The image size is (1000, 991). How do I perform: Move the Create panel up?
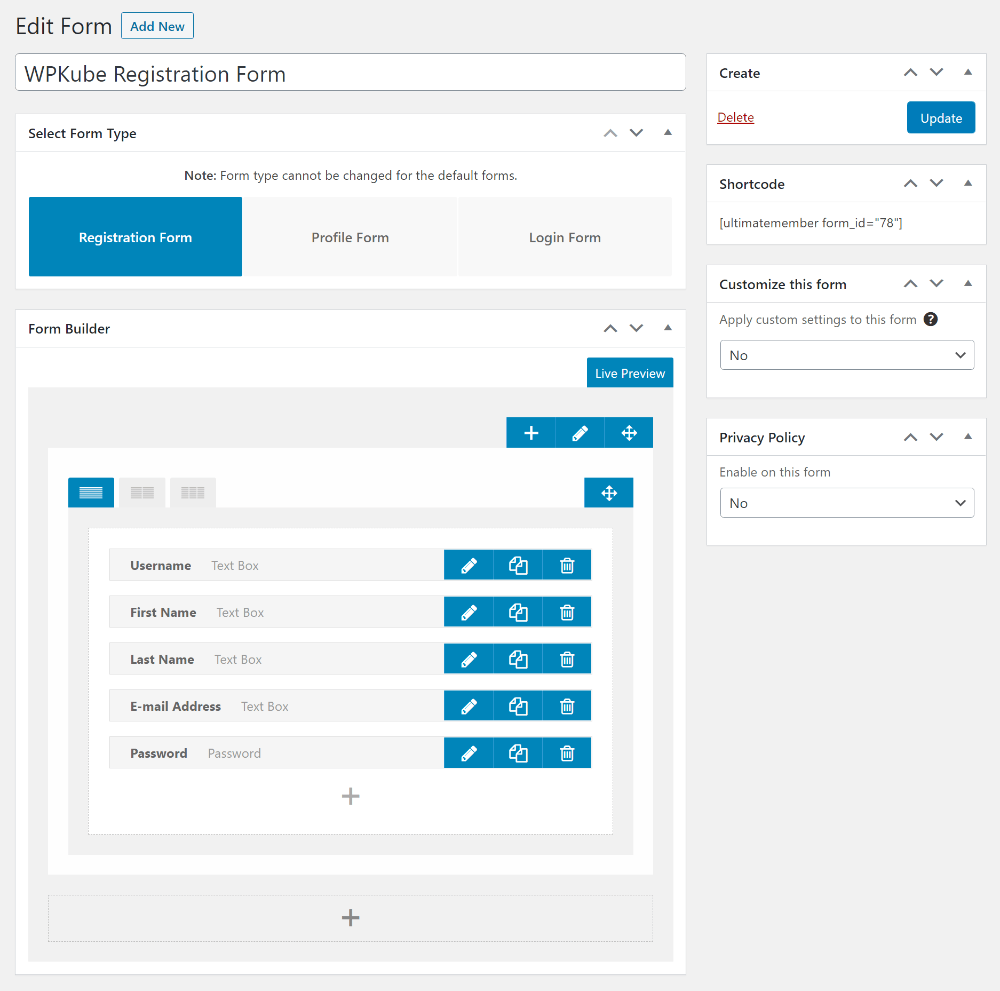pos(911,73)
